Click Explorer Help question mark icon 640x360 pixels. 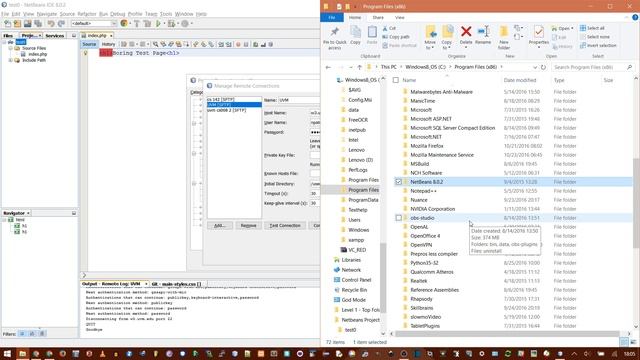point(635,18)
